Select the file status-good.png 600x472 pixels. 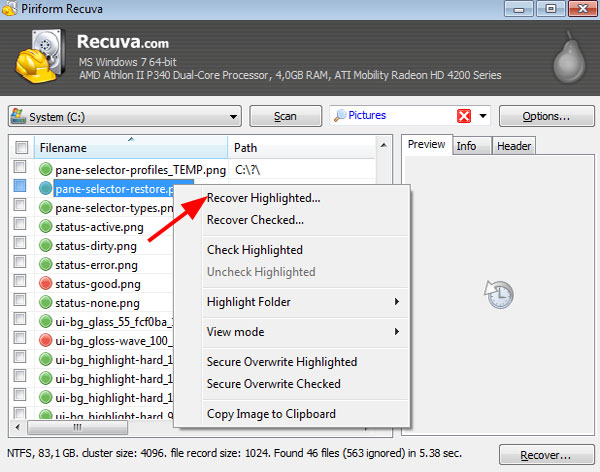click(x=98, y=284)
